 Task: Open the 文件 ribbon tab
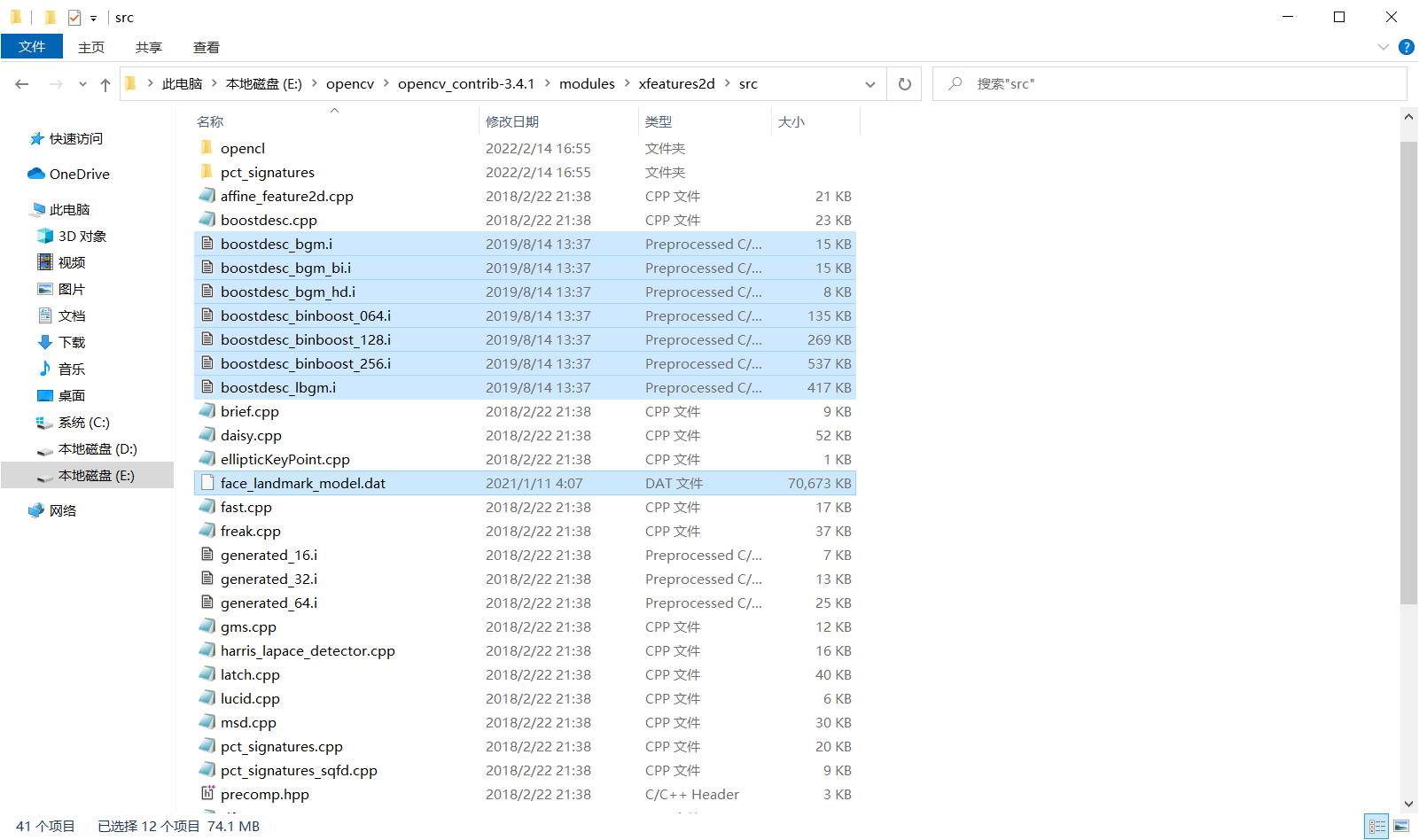point(32,47)
